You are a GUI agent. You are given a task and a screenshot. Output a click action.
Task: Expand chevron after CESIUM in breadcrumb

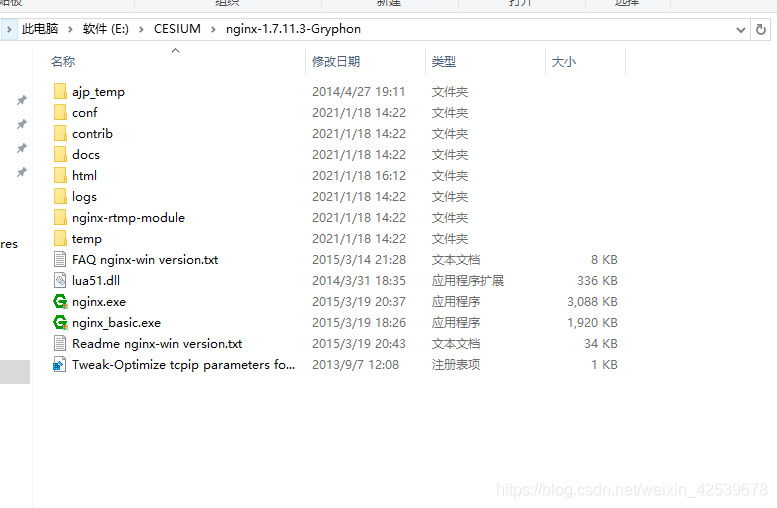pyautogui.click(x=213, y=29)
